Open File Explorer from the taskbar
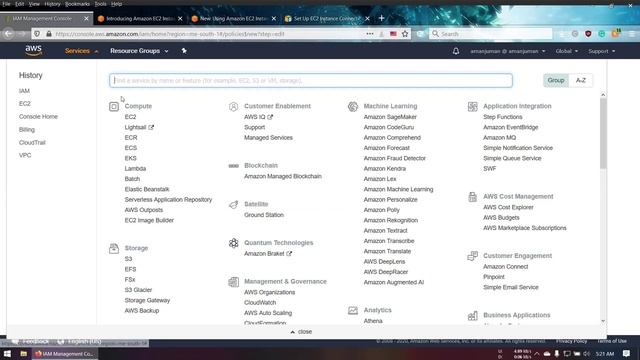 pyautogui.click(x=24, y=354)
